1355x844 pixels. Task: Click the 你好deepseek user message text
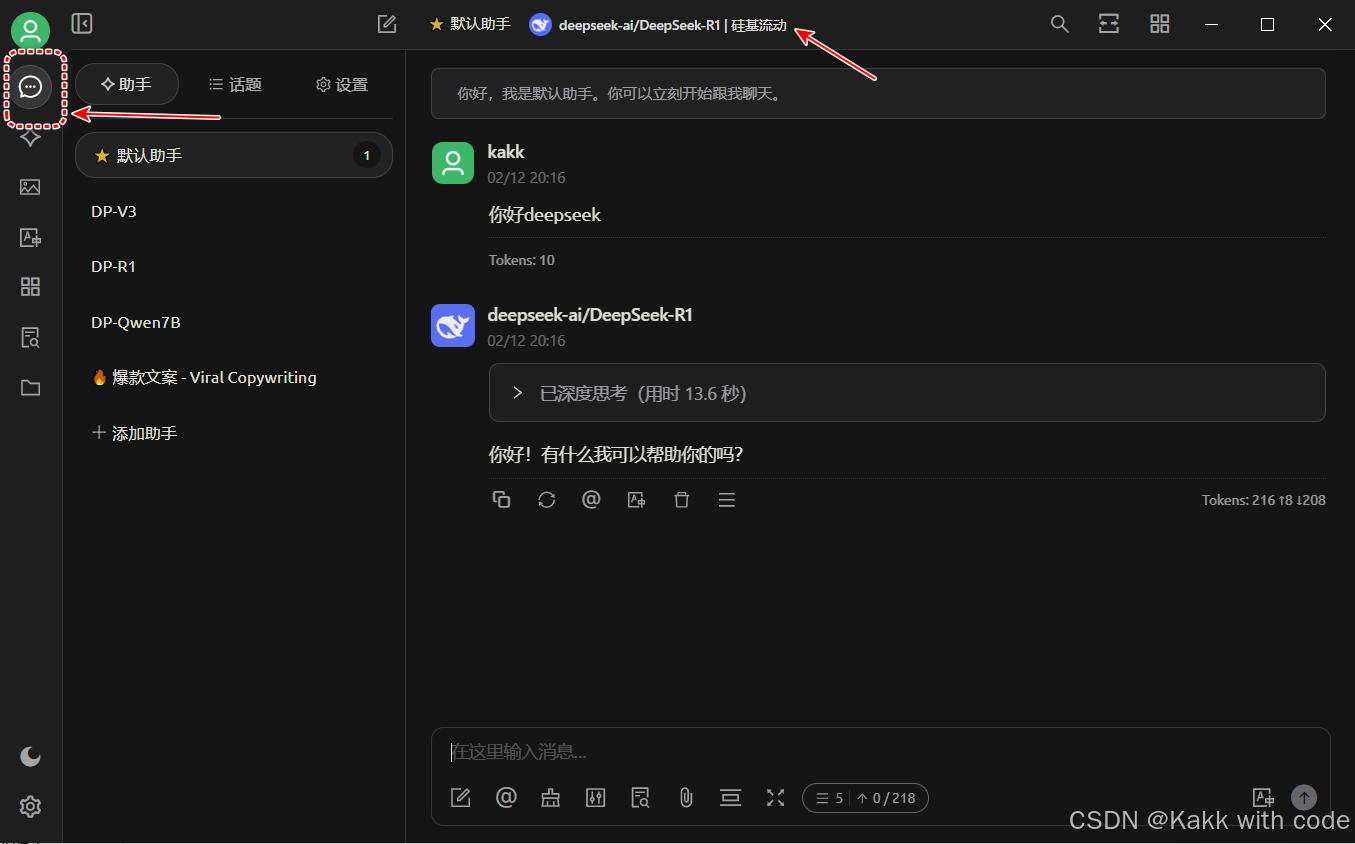point(545,215)
